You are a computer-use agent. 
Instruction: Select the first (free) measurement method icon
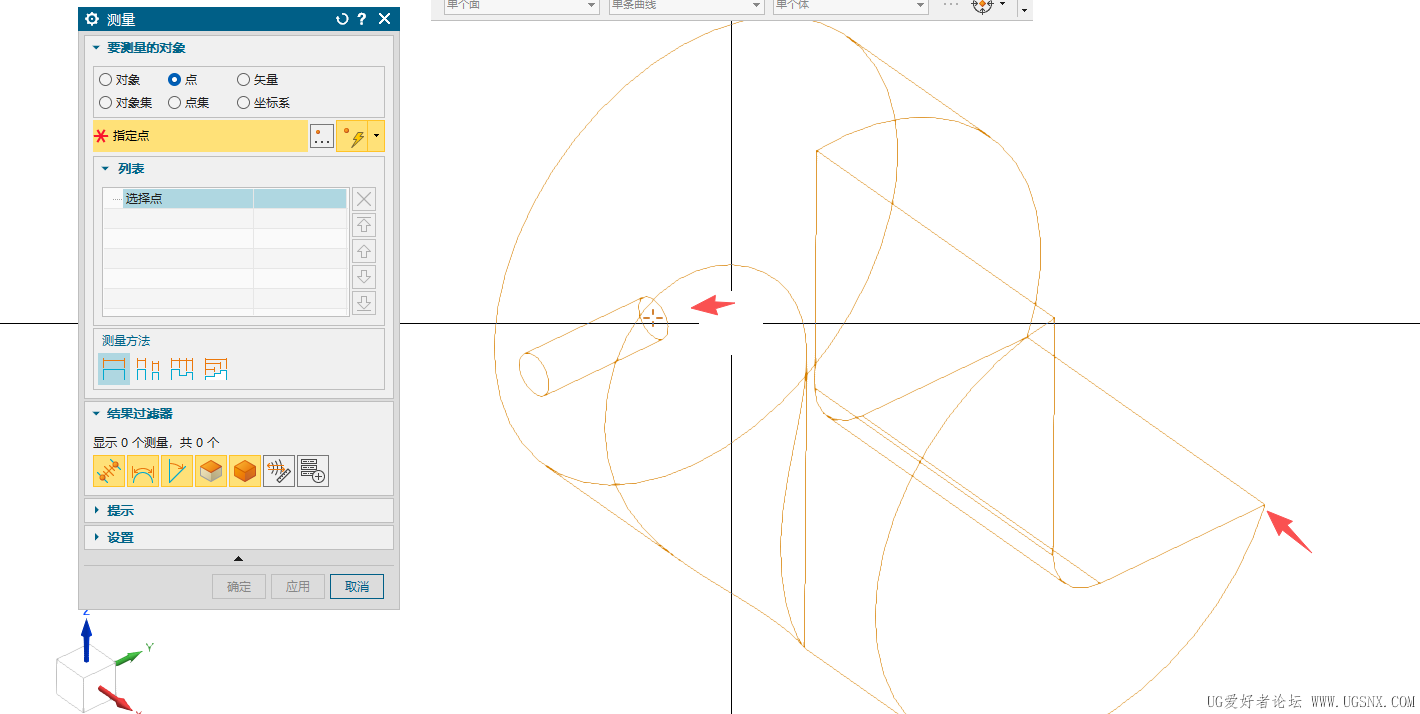coord(114,370)
